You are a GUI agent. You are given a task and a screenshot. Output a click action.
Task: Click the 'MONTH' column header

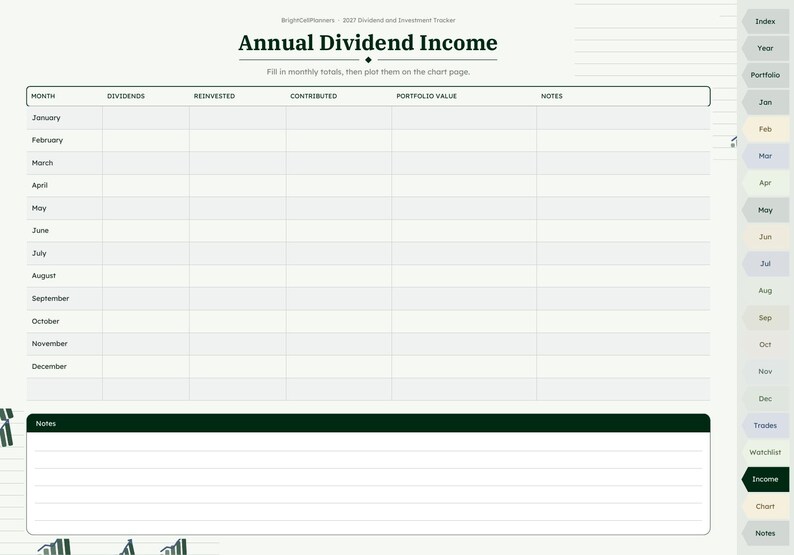(x=43, y=96)
